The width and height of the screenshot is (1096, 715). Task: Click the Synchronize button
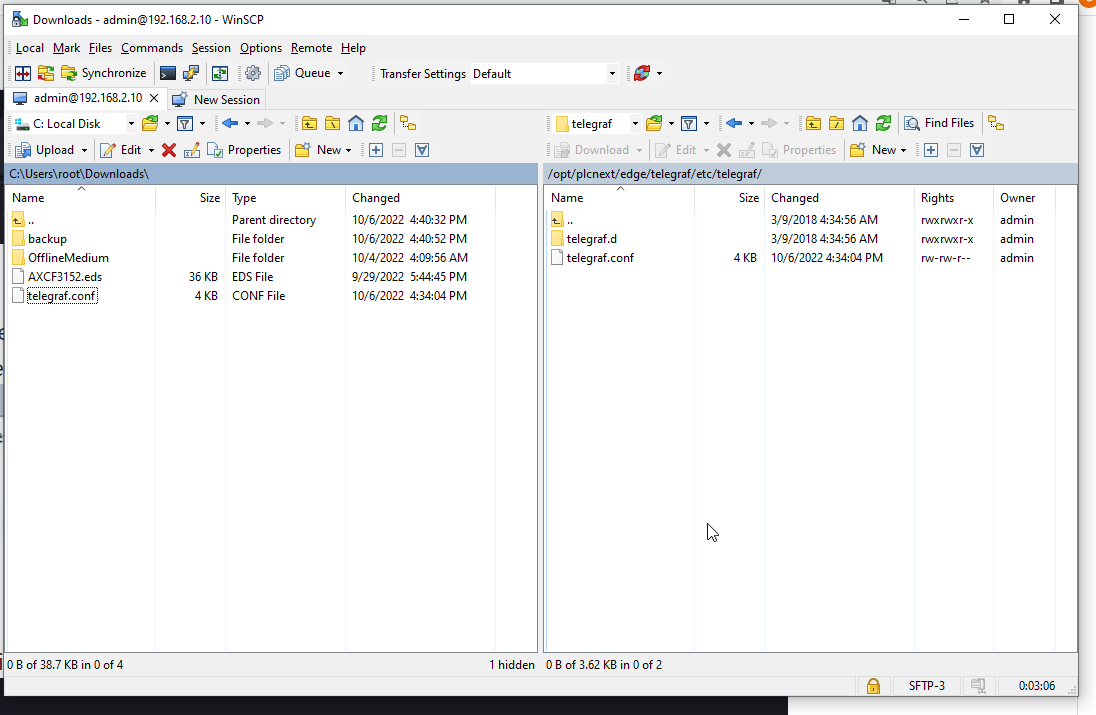point(103,73)
